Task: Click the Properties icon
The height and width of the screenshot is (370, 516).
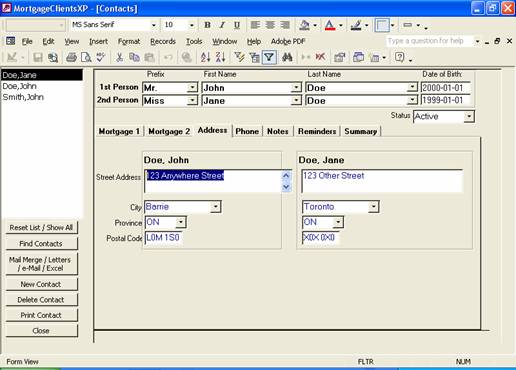Action: [339, 57]
